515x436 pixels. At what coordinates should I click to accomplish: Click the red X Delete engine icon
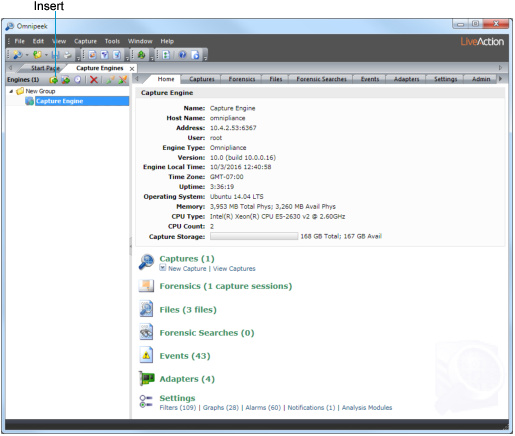coord(94,80)
